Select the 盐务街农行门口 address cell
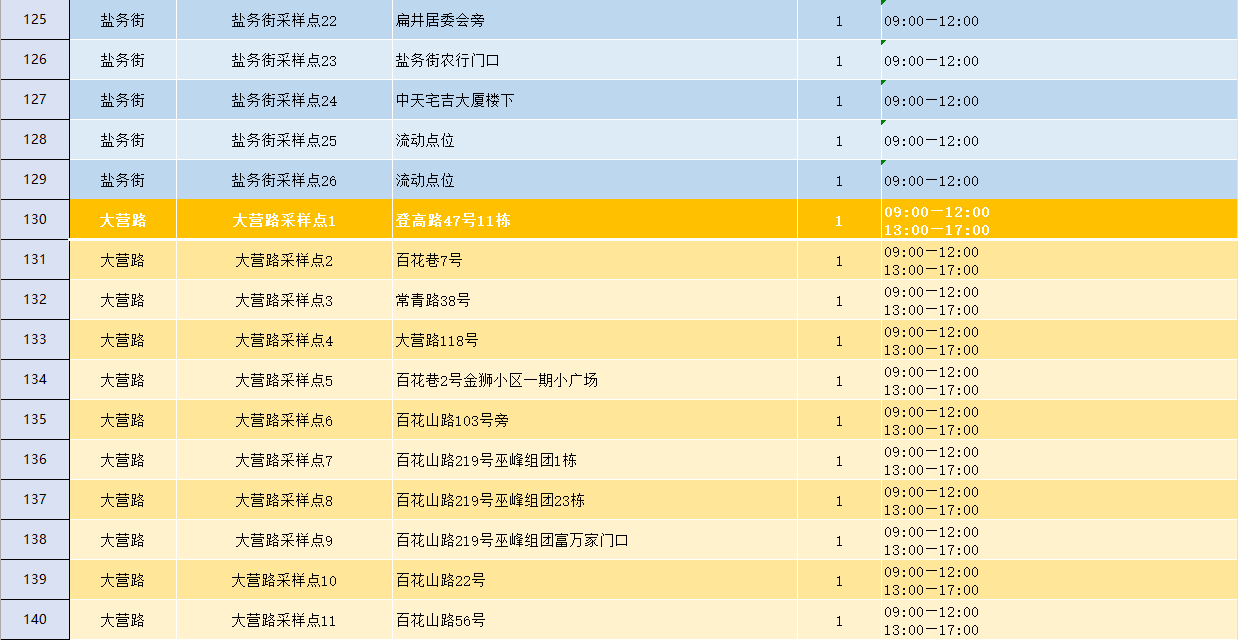Image resolution: width=1238 pixels, height=640 pixels. (594, 61)
